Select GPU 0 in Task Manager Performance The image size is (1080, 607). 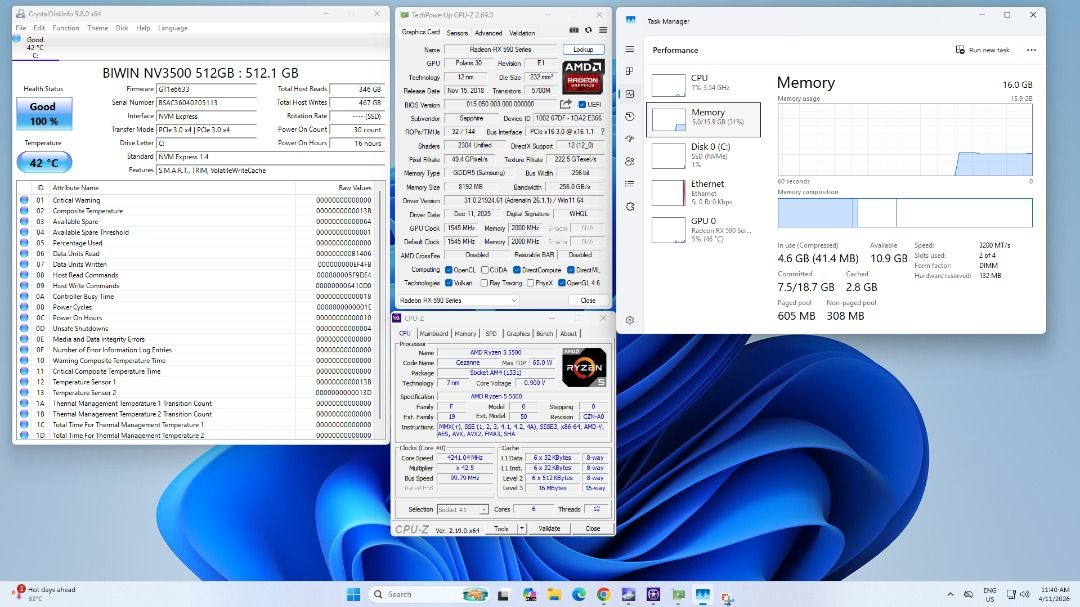click(705, 229)
